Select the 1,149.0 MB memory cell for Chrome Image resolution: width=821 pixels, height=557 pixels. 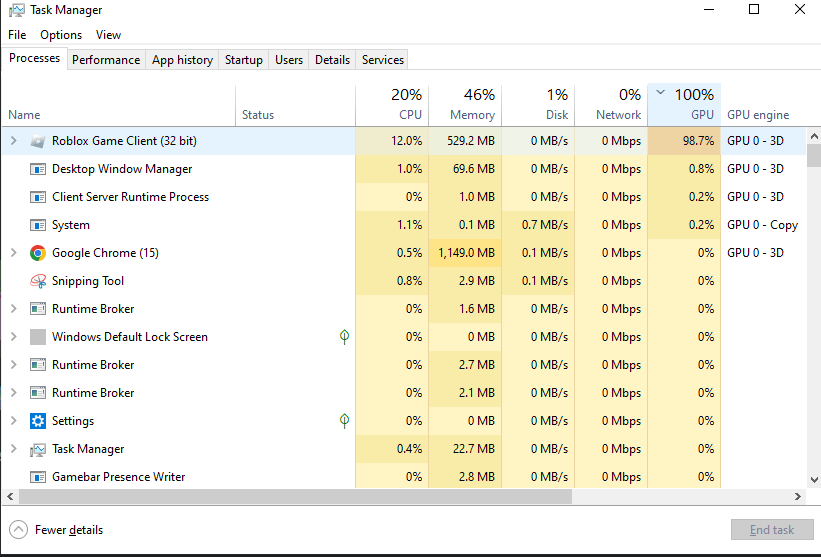pos(465,253)
